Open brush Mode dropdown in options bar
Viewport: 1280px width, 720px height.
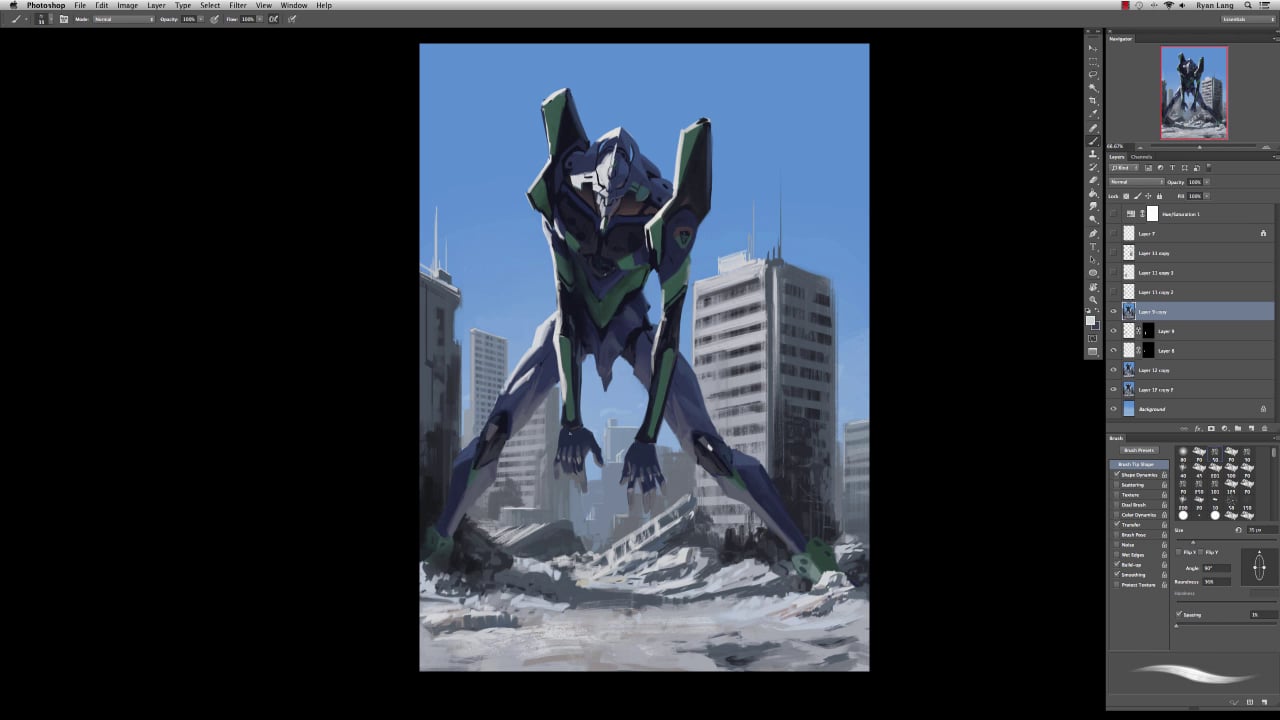click(x=124, y=19)
